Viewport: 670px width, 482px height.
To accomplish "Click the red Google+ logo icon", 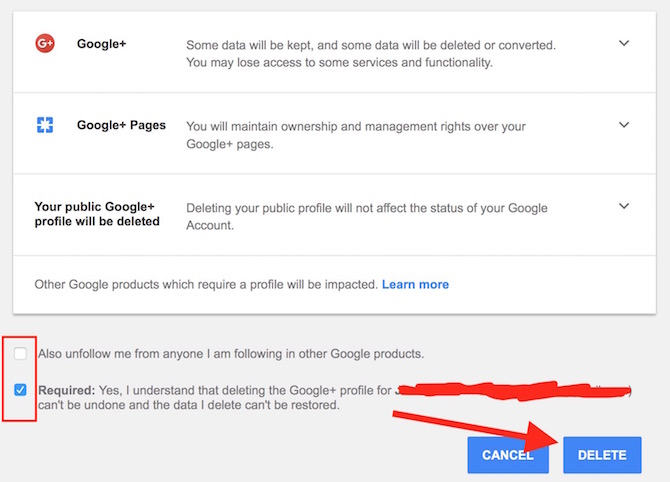I will 44,44.
